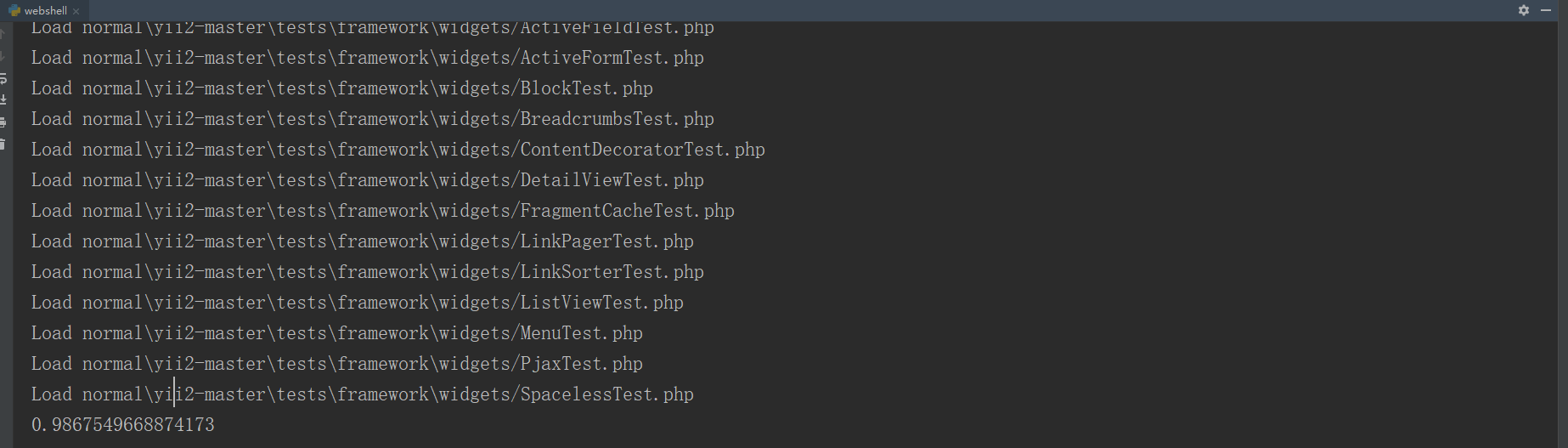Click the ContentDecoratorTest.php output line
Image resolution: width=1568 pixels, height=448 pixels.
(x=398, y=150)
